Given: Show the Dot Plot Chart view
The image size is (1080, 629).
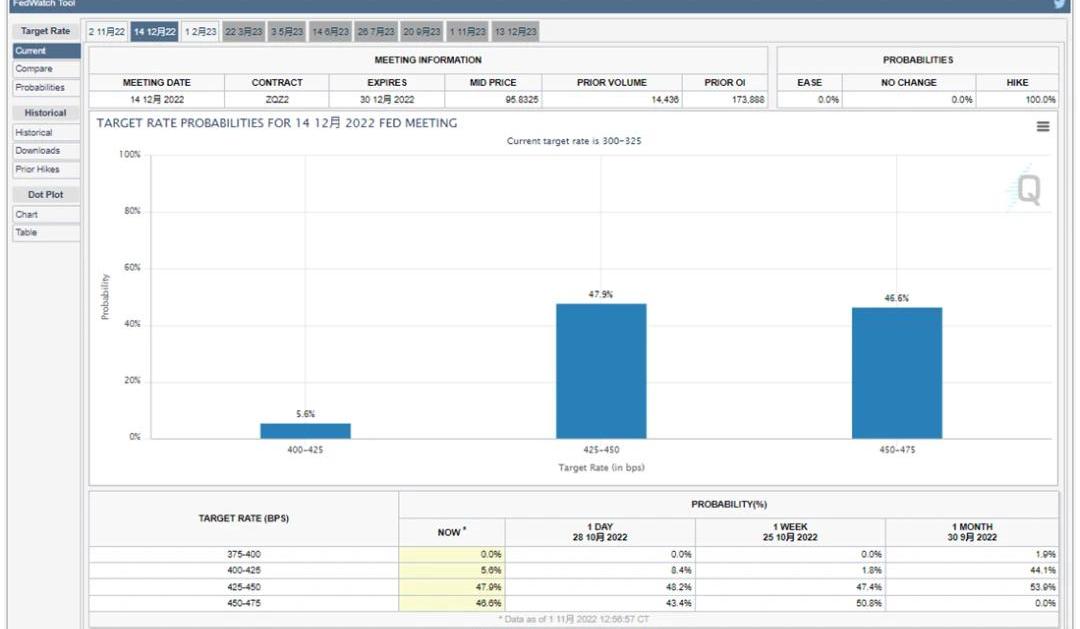Looking at the screenshot, I should tap(26, 214).
